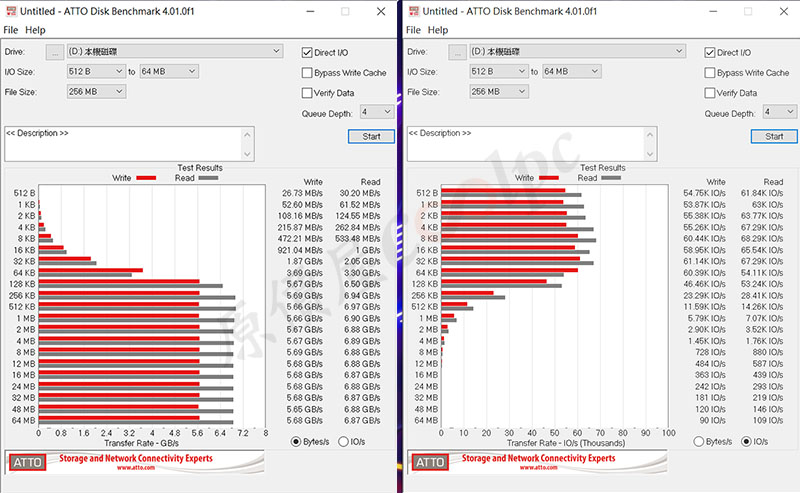Click 109 IO/s read value
This screenshot has width=800, height=493.
(x=768, y=421)
